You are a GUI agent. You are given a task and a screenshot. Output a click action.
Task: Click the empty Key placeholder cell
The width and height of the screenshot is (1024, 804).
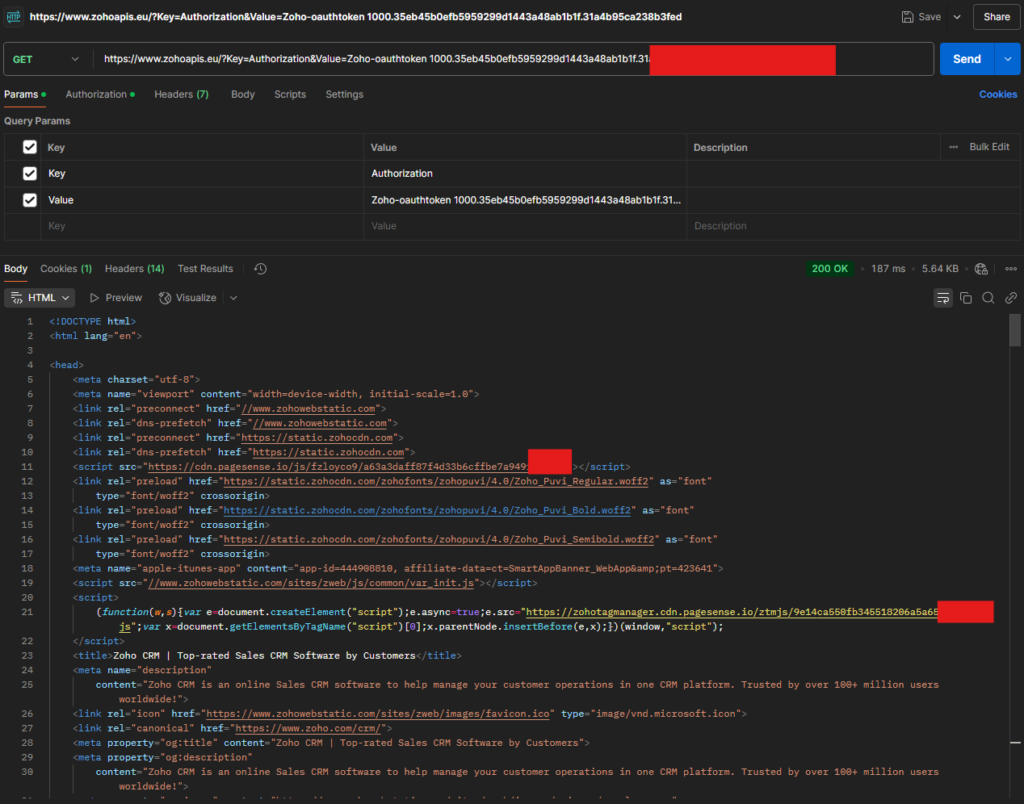point(202,226)
